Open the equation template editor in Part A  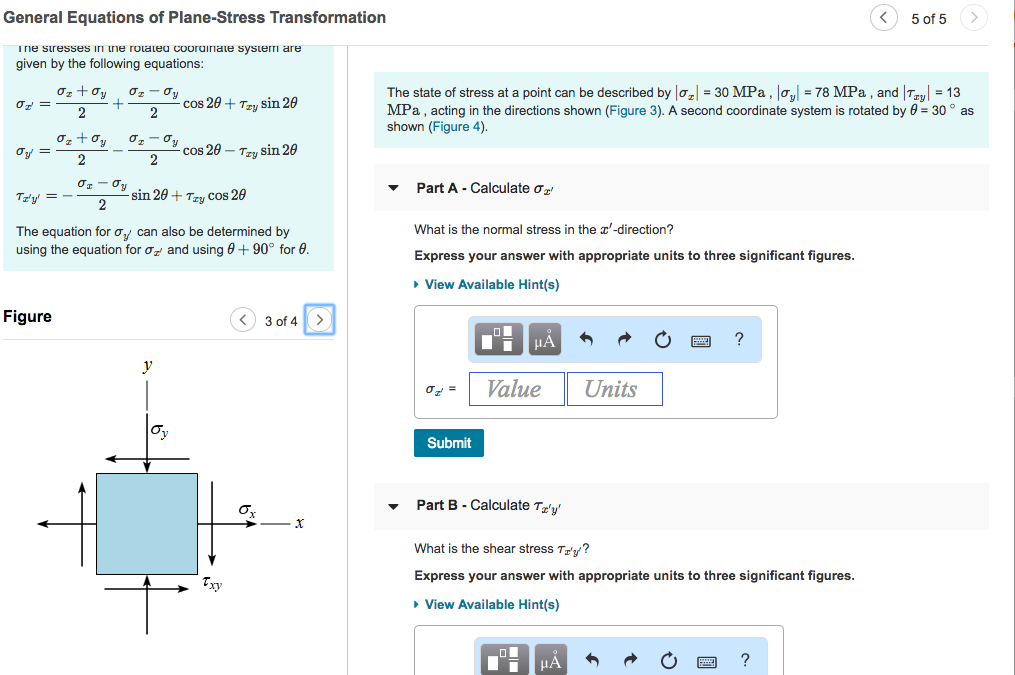point(497,339)
